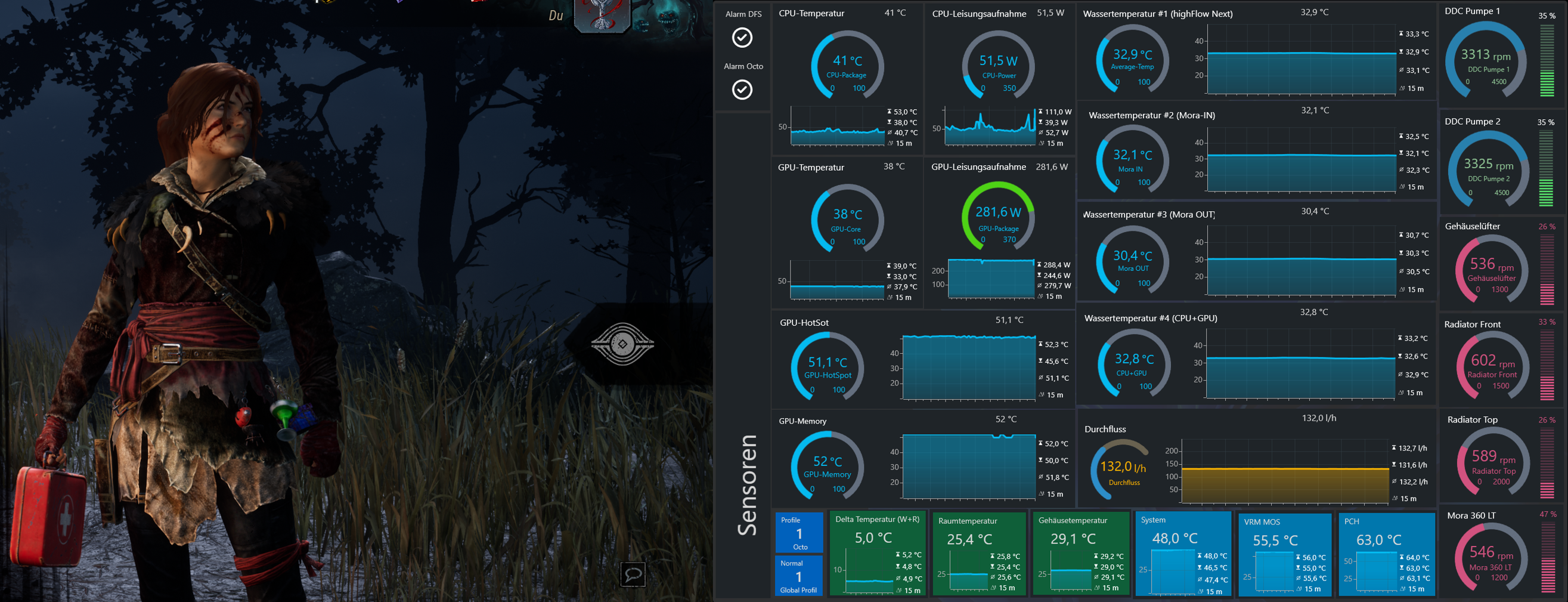Click the "Du" label in the game
This screenshot has width=1568, height=602.
(556, 16)
